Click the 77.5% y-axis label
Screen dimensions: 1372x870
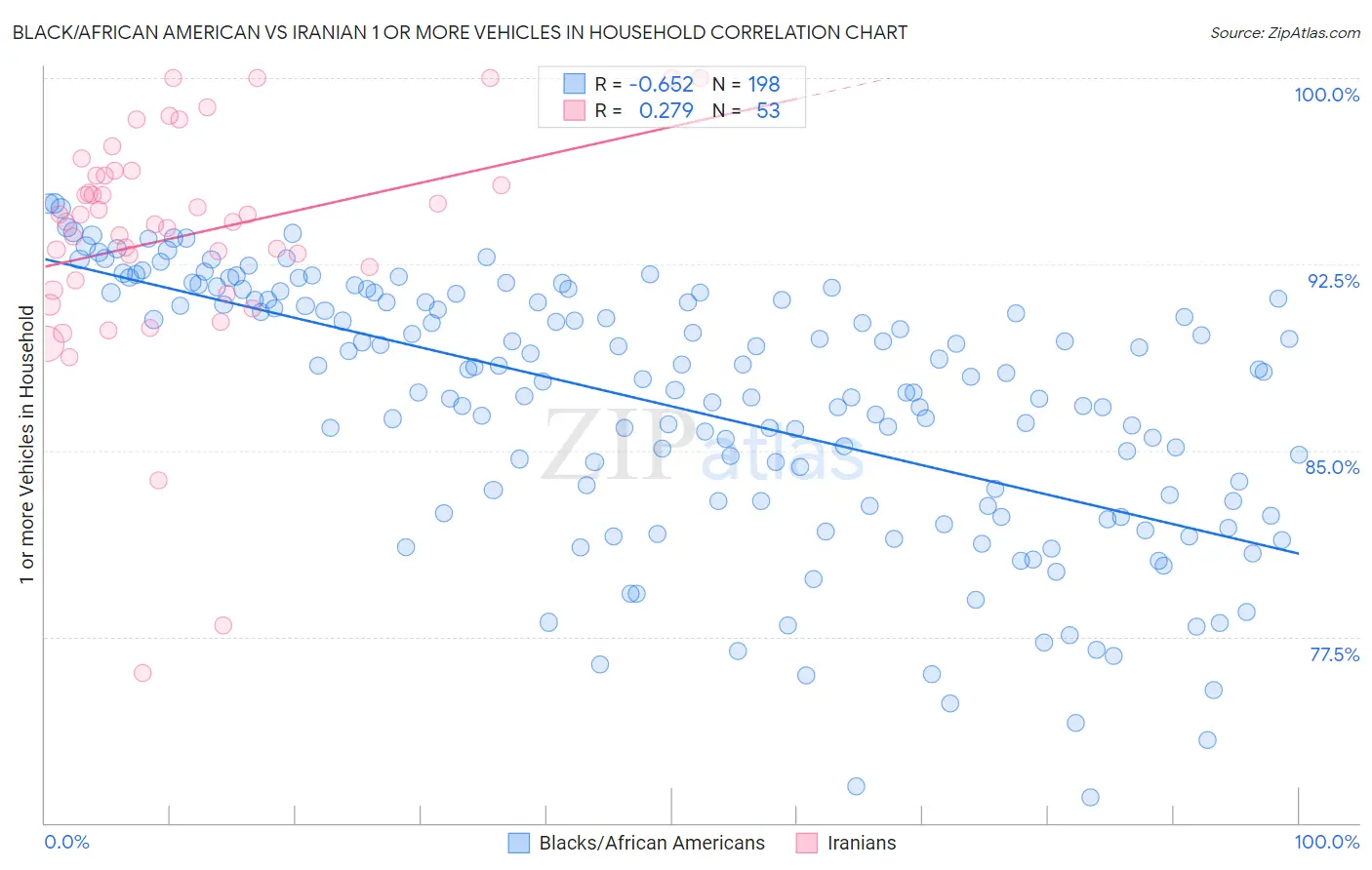pyautogui.click(x=1334, y=654)
